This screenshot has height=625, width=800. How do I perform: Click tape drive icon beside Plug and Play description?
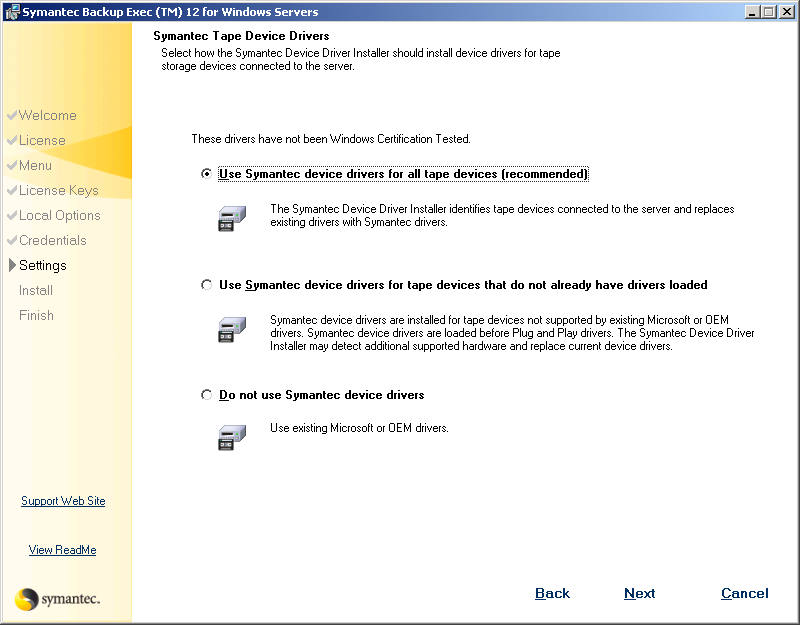tap(232, 330)
